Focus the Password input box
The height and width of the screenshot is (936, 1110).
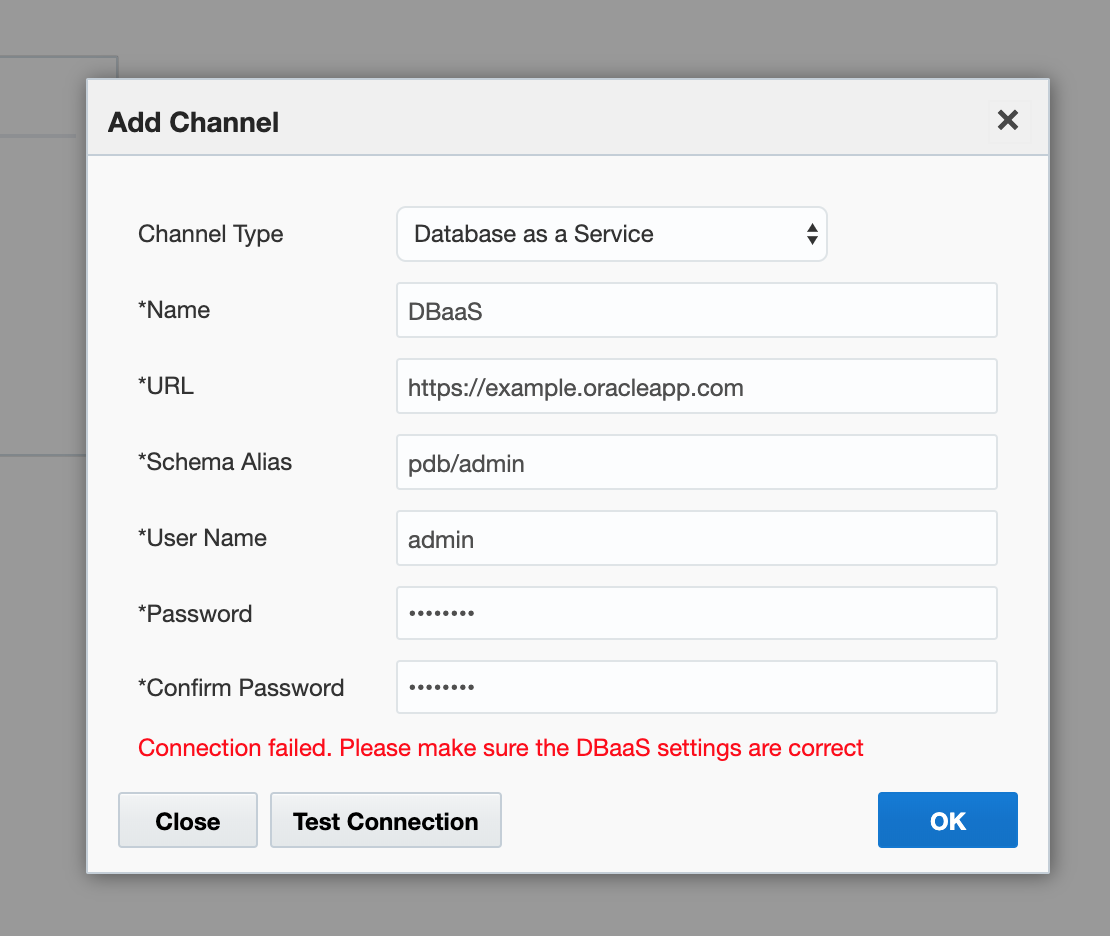[696, 613]
